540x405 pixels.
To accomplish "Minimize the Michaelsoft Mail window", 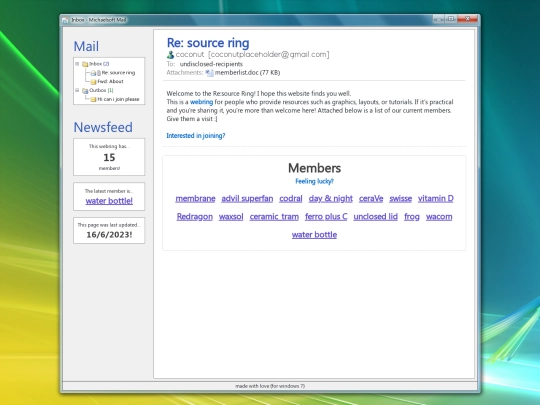I will click(439, 19).
